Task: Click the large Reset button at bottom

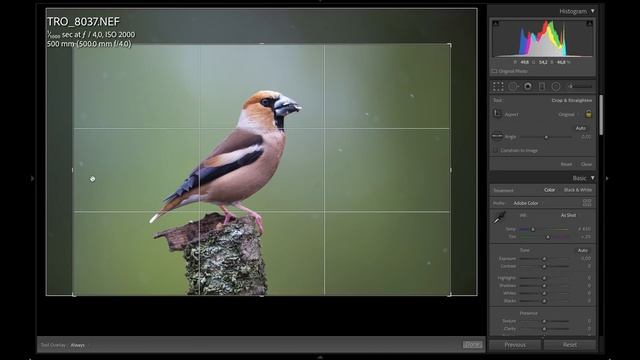Action: click(x=570, y=345)
